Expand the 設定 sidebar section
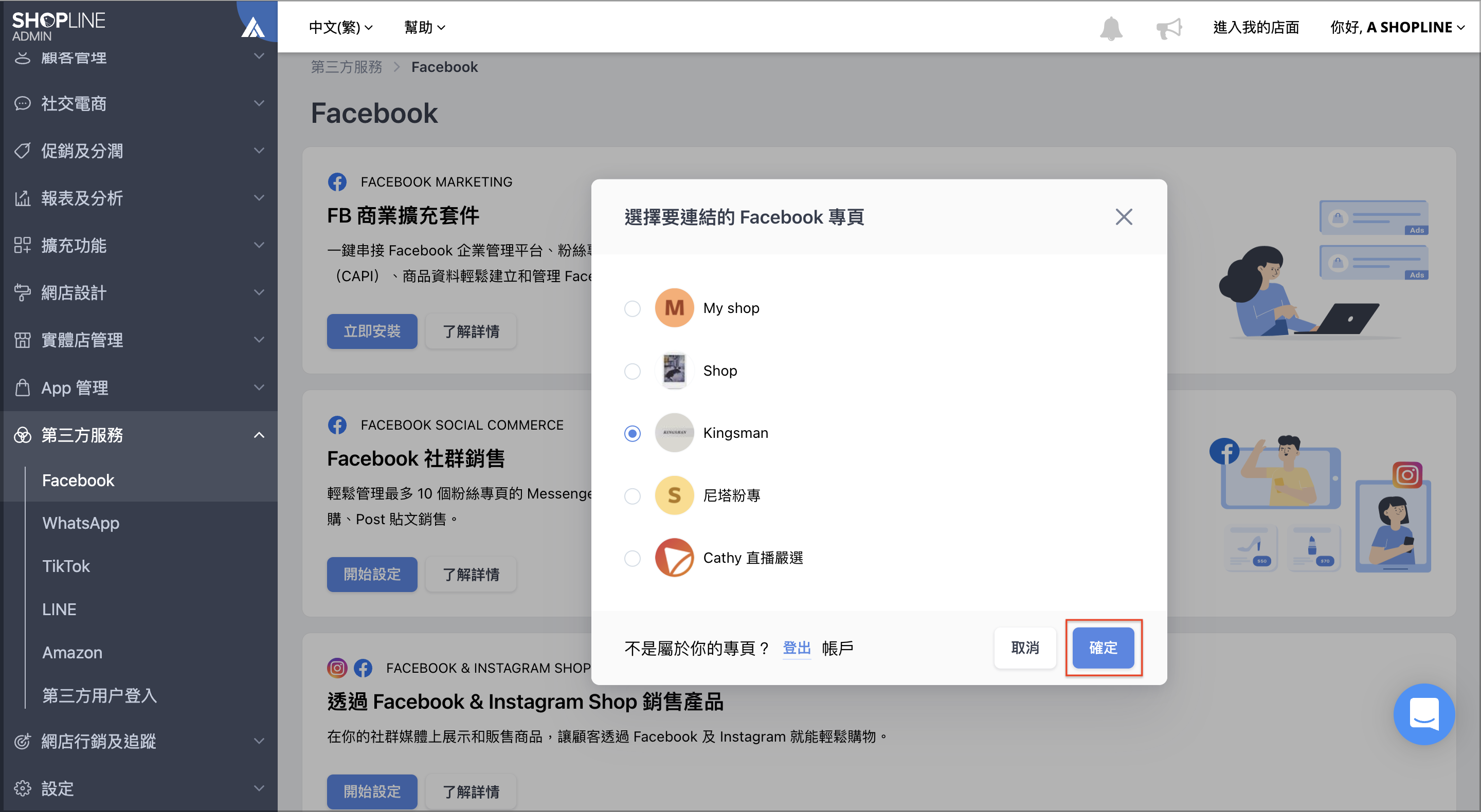 (140, 788)
